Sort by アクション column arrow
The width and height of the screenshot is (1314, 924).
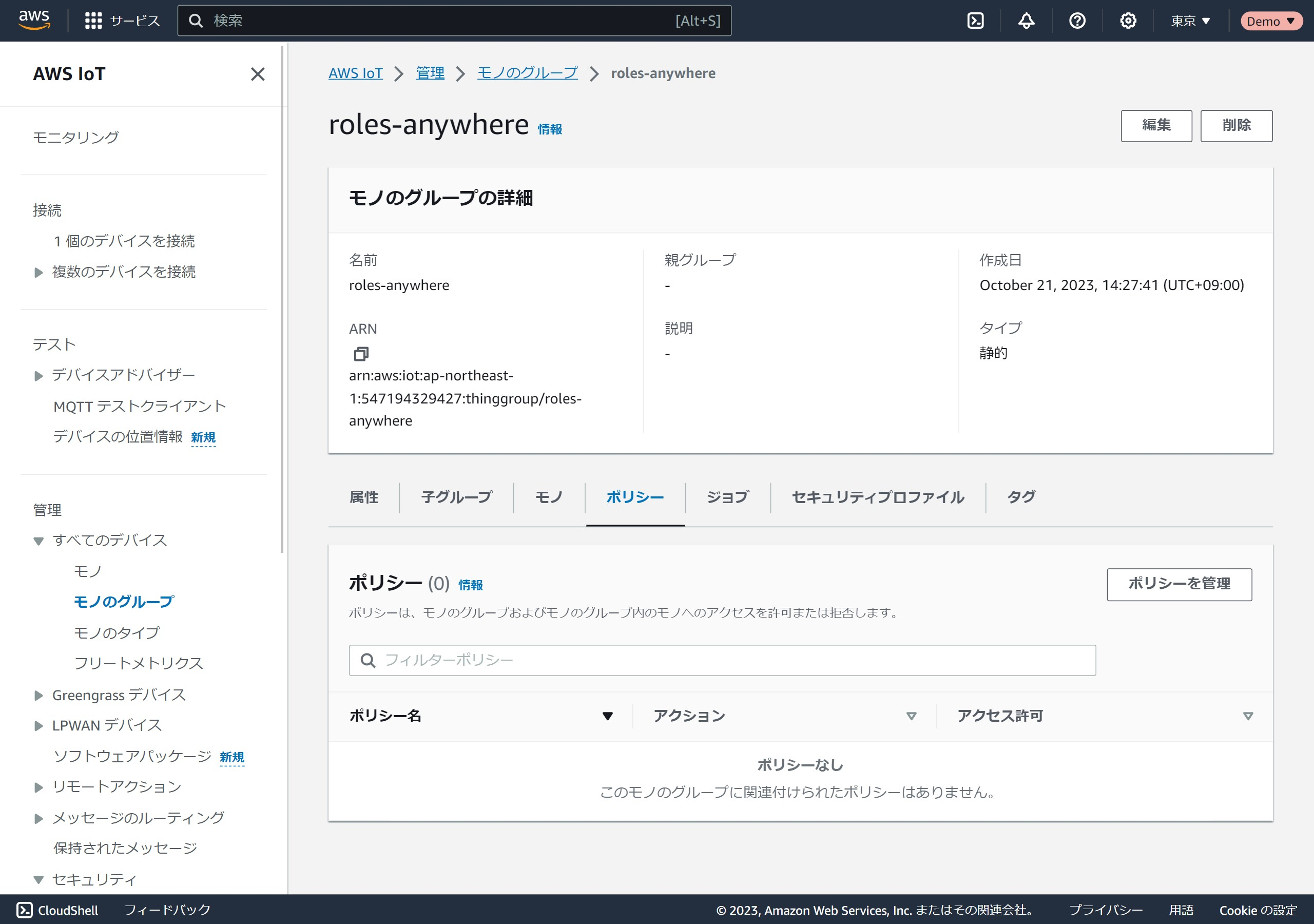[x=911, y=716]
